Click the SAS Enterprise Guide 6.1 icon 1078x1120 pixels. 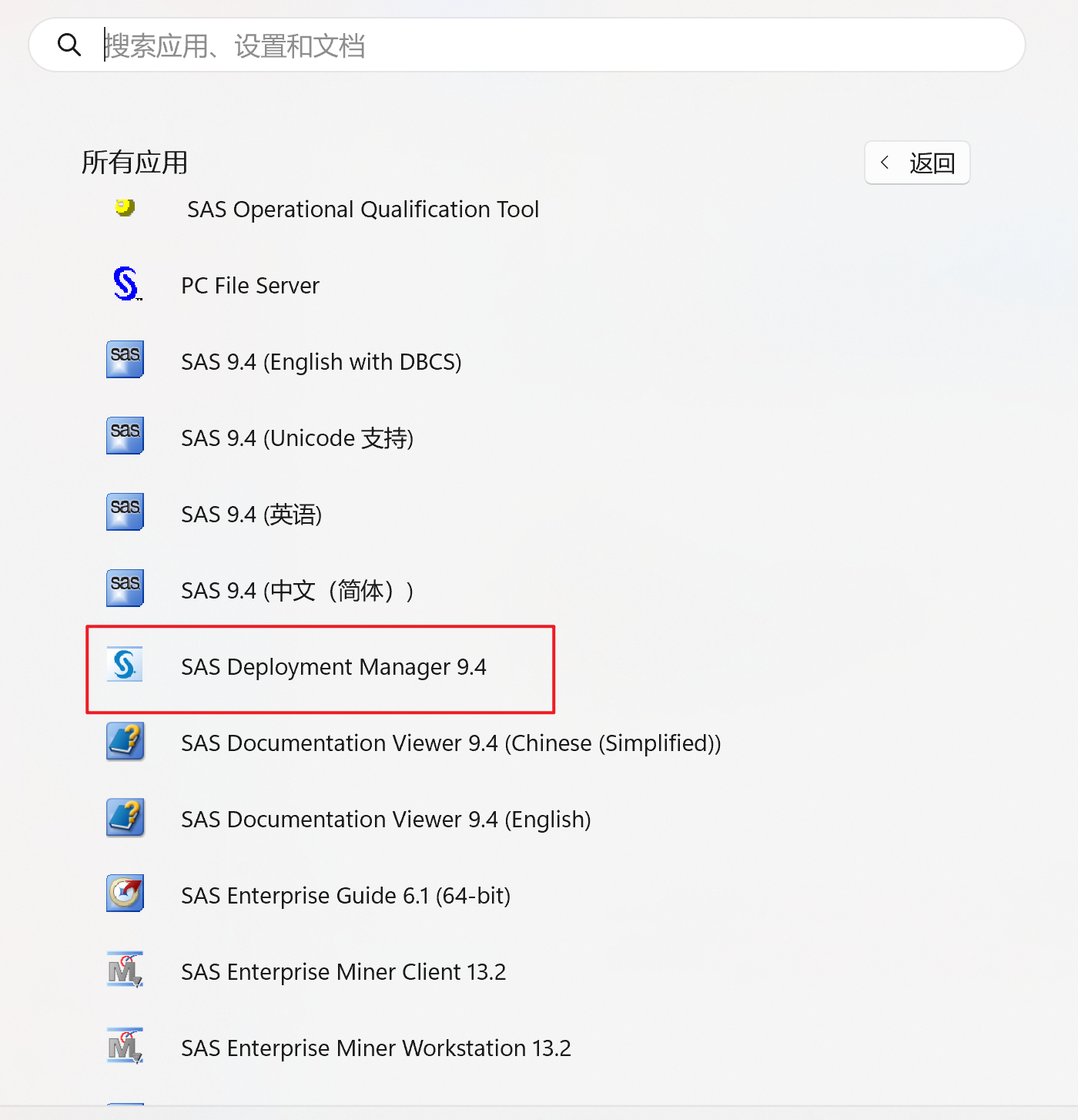[125, 894]
